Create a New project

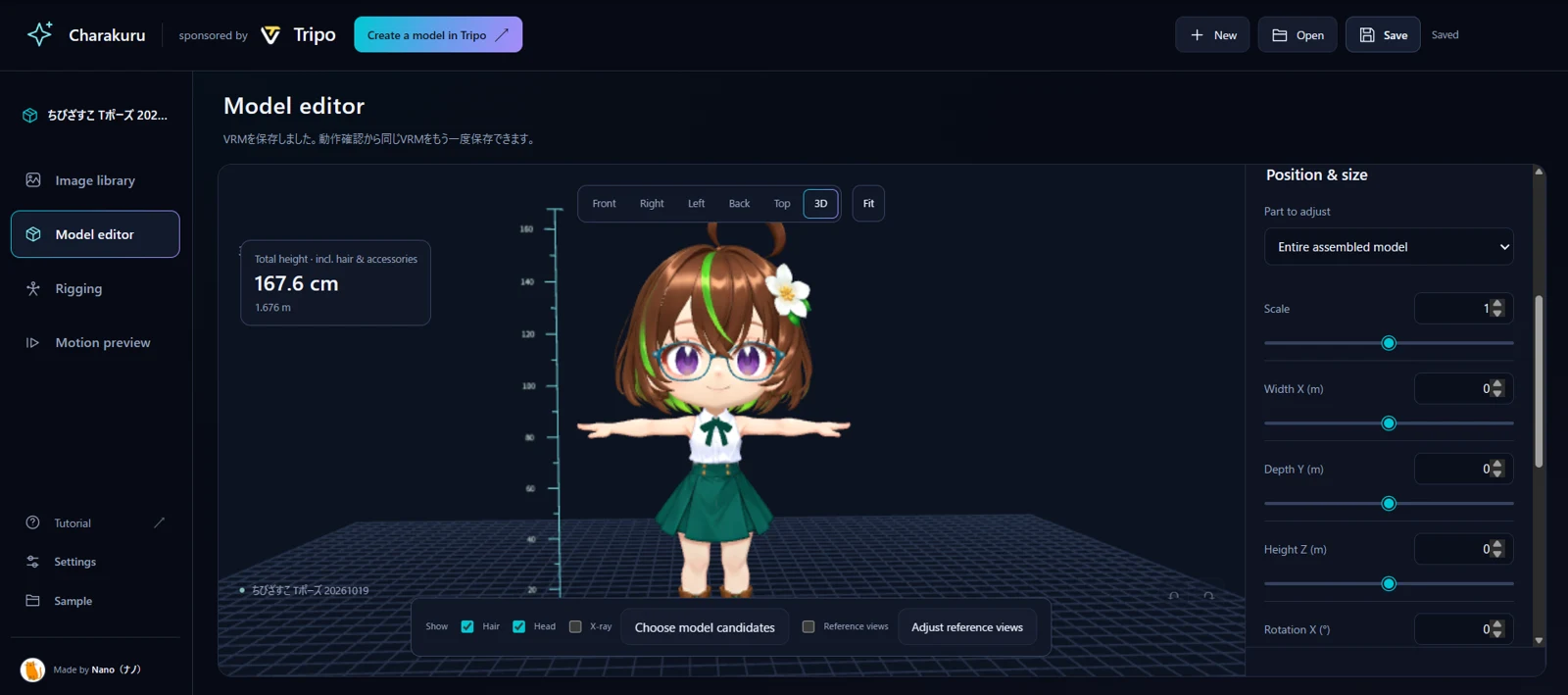tap(1212, 34)
